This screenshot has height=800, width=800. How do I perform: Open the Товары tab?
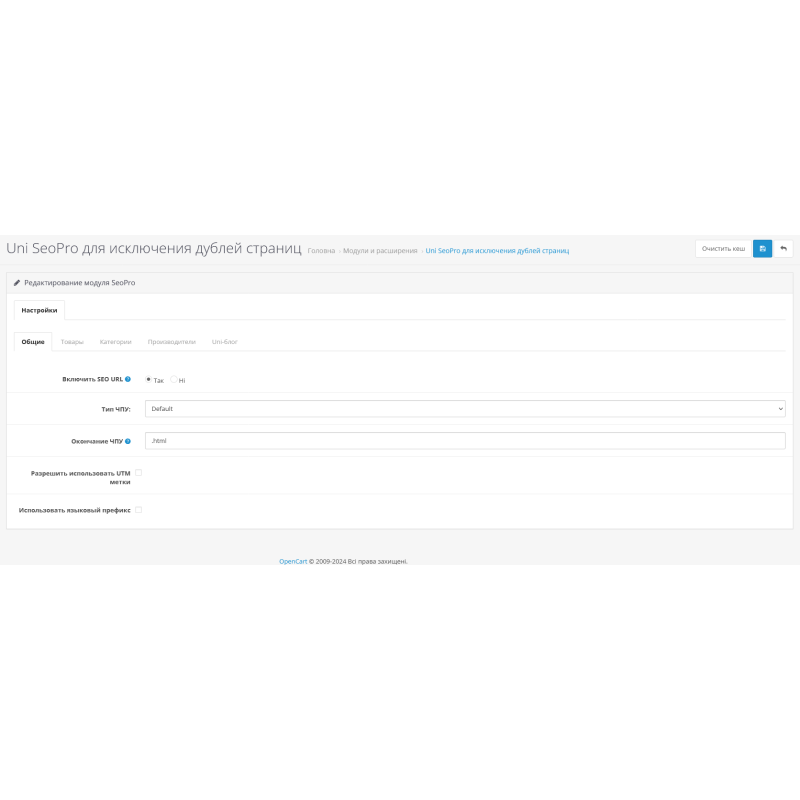pyautogui.click(x=72, y=342)
